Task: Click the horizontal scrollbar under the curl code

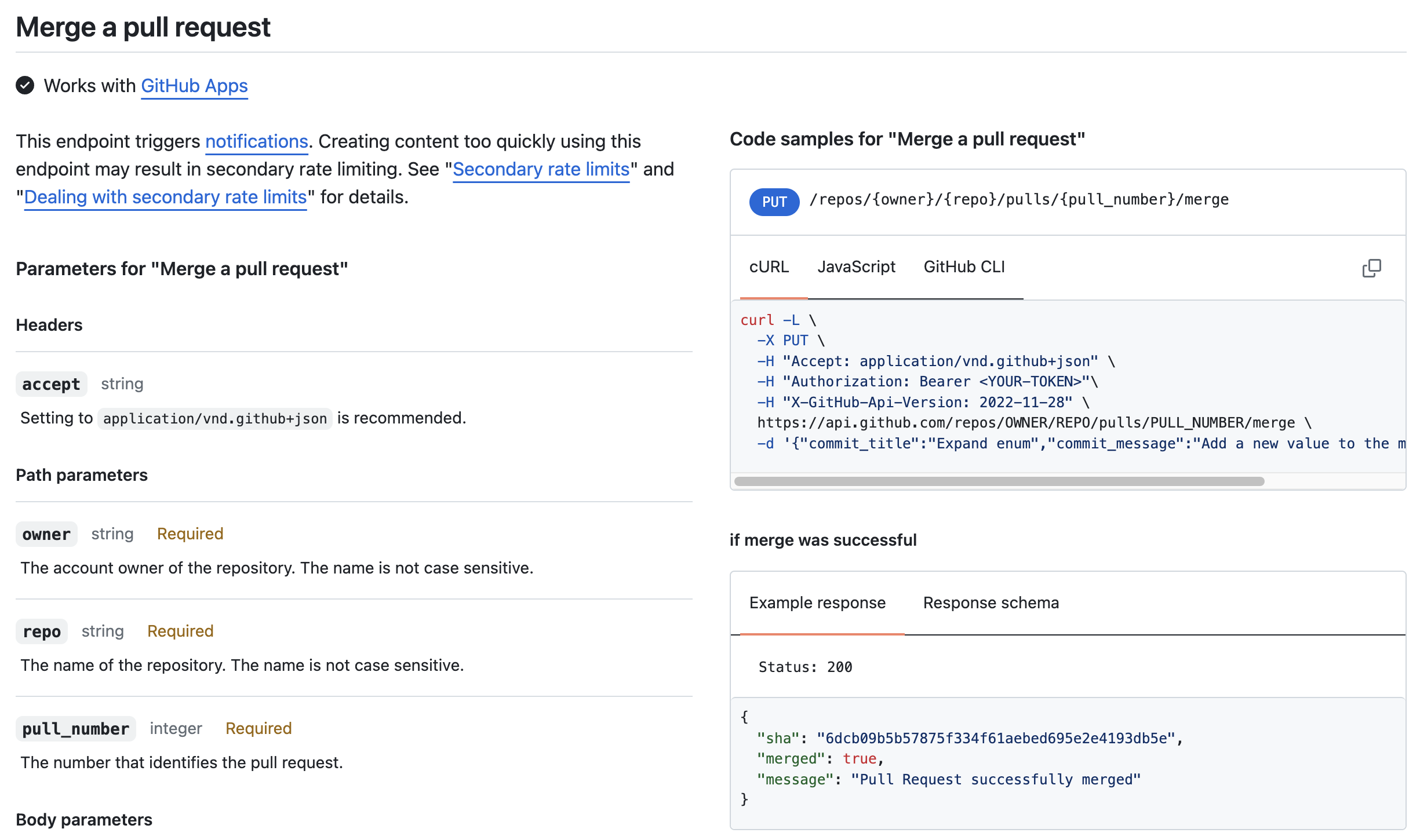Action: pos(999,481)
